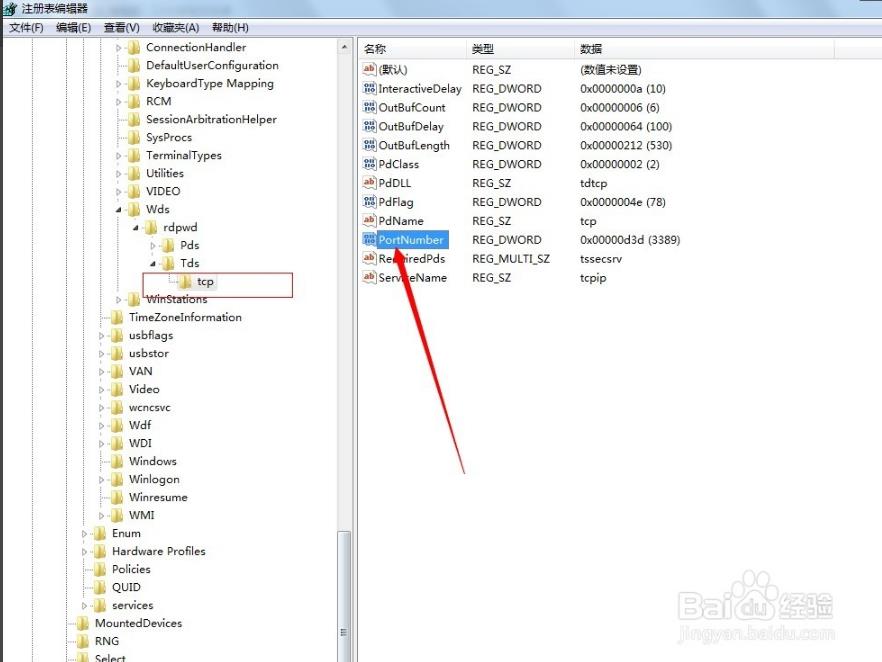This screenshot has height=662, width=882.
Task: Click the PdDLL string value icon
Action: pos(369,183)
